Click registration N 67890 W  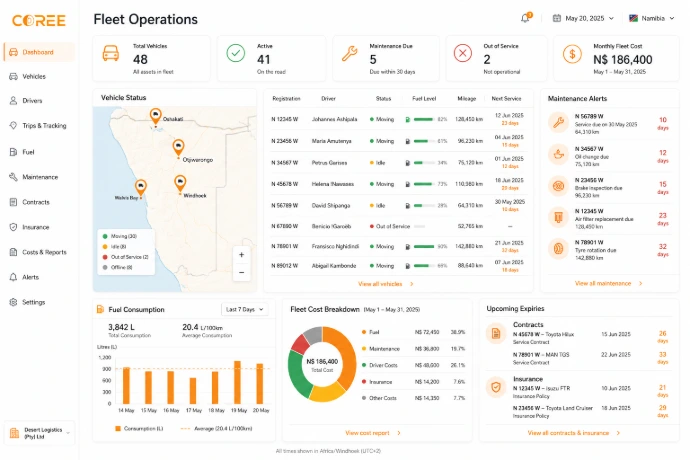click(x=284, y=226)
